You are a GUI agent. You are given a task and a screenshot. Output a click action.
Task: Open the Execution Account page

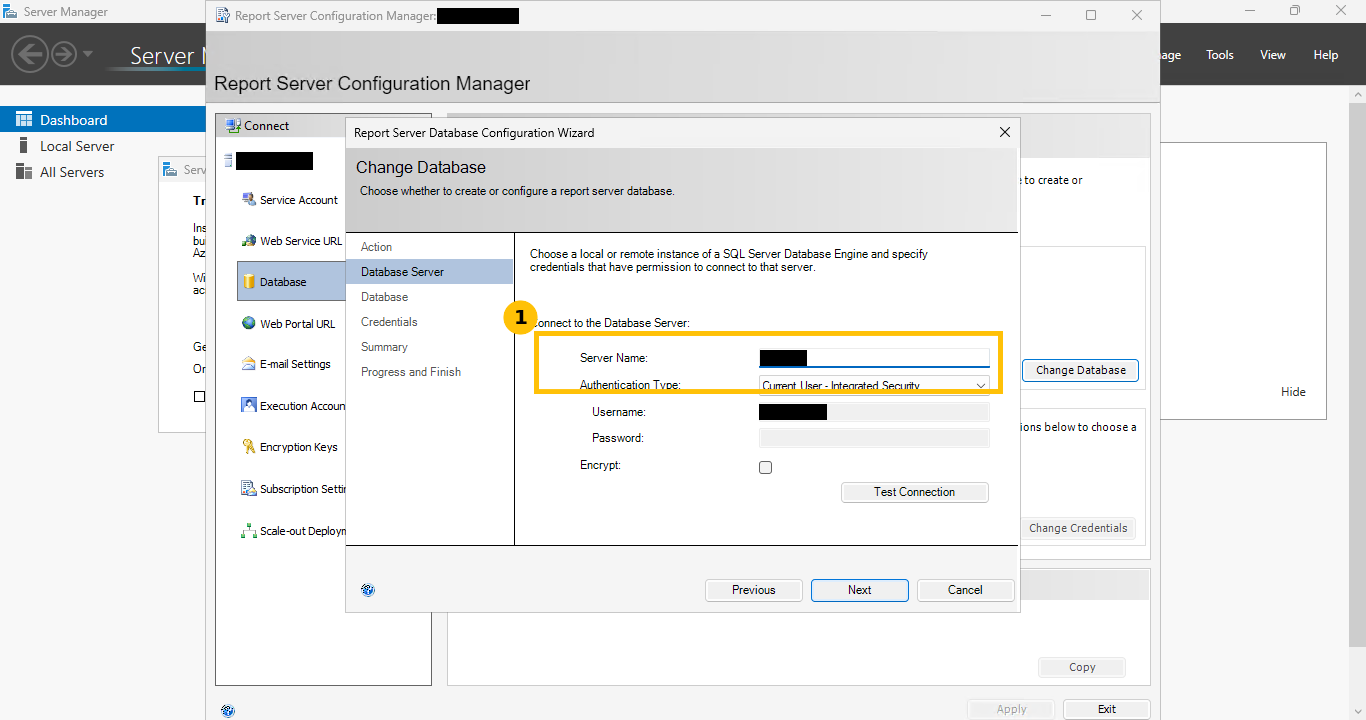tap(293, 406)
